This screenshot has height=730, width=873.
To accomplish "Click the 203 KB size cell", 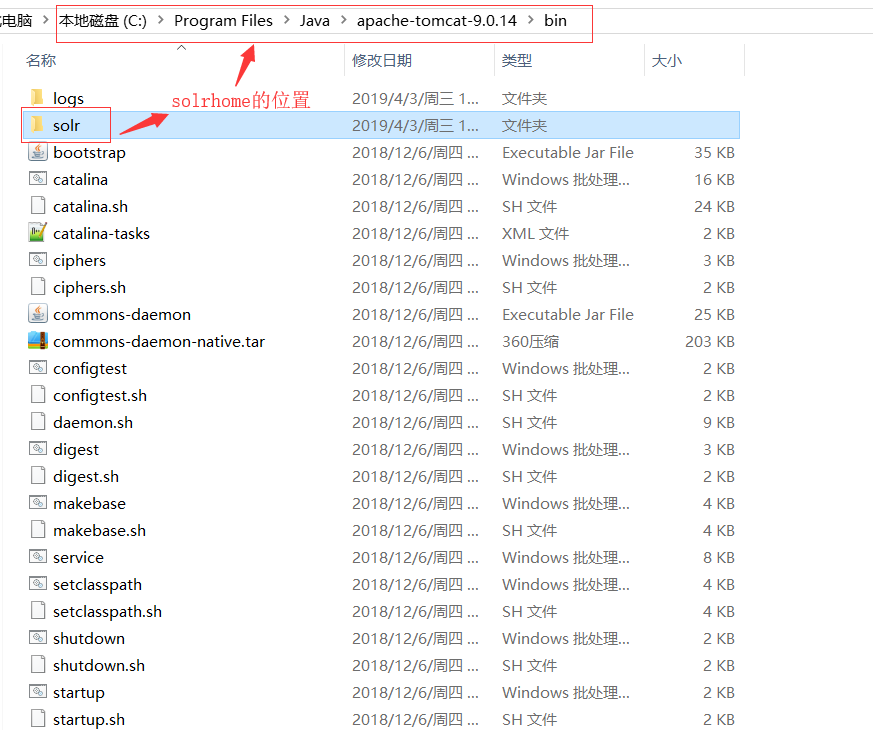I will 709,341.
